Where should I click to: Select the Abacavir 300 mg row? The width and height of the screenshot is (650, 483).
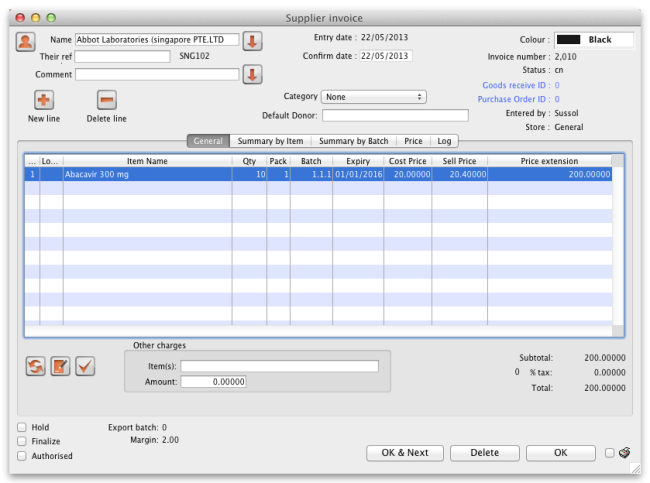(300, 174)
